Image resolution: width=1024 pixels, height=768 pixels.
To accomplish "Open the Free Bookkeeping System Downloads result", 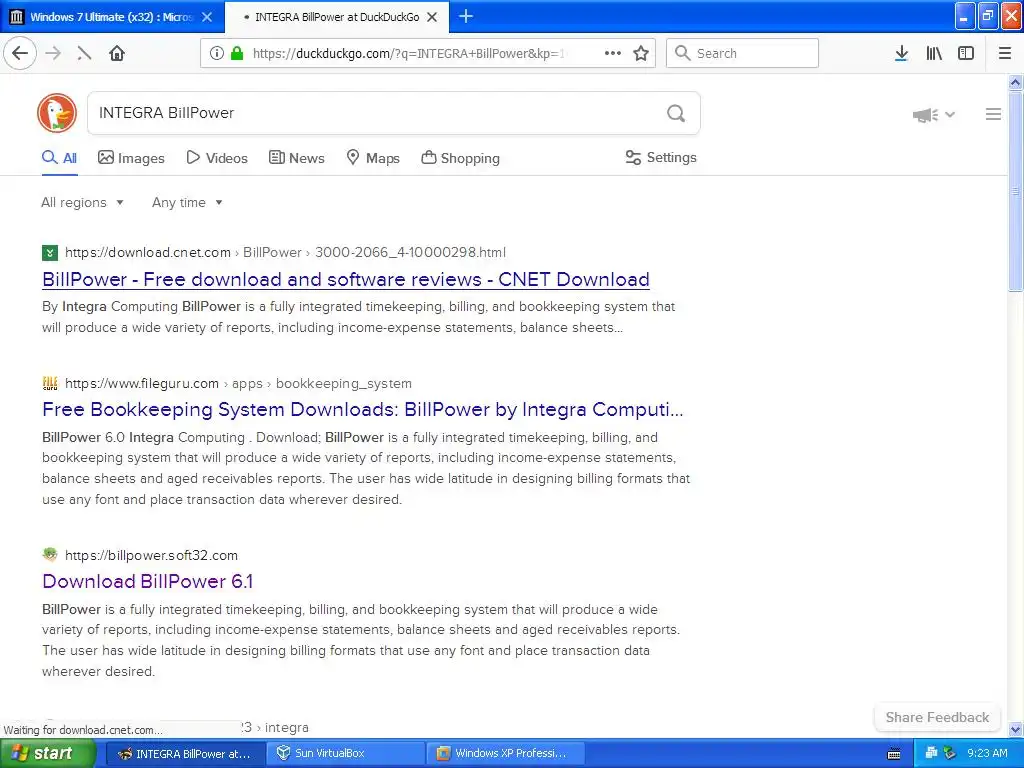I will tap(362, 409).
